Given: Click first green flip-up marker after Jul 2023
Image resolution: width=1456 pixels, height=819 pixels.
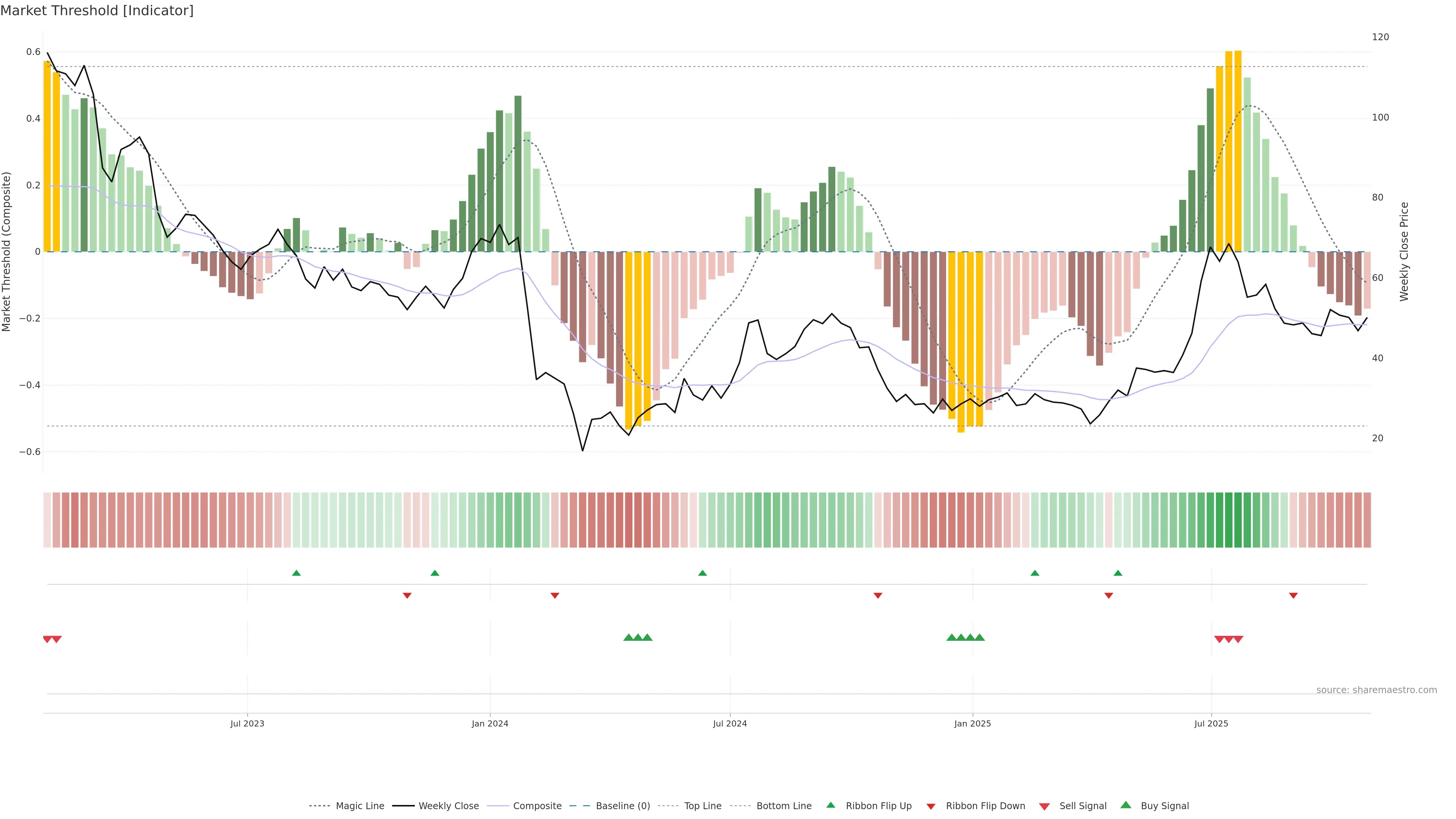Looking at the screenshot, I should pos(296,573).
